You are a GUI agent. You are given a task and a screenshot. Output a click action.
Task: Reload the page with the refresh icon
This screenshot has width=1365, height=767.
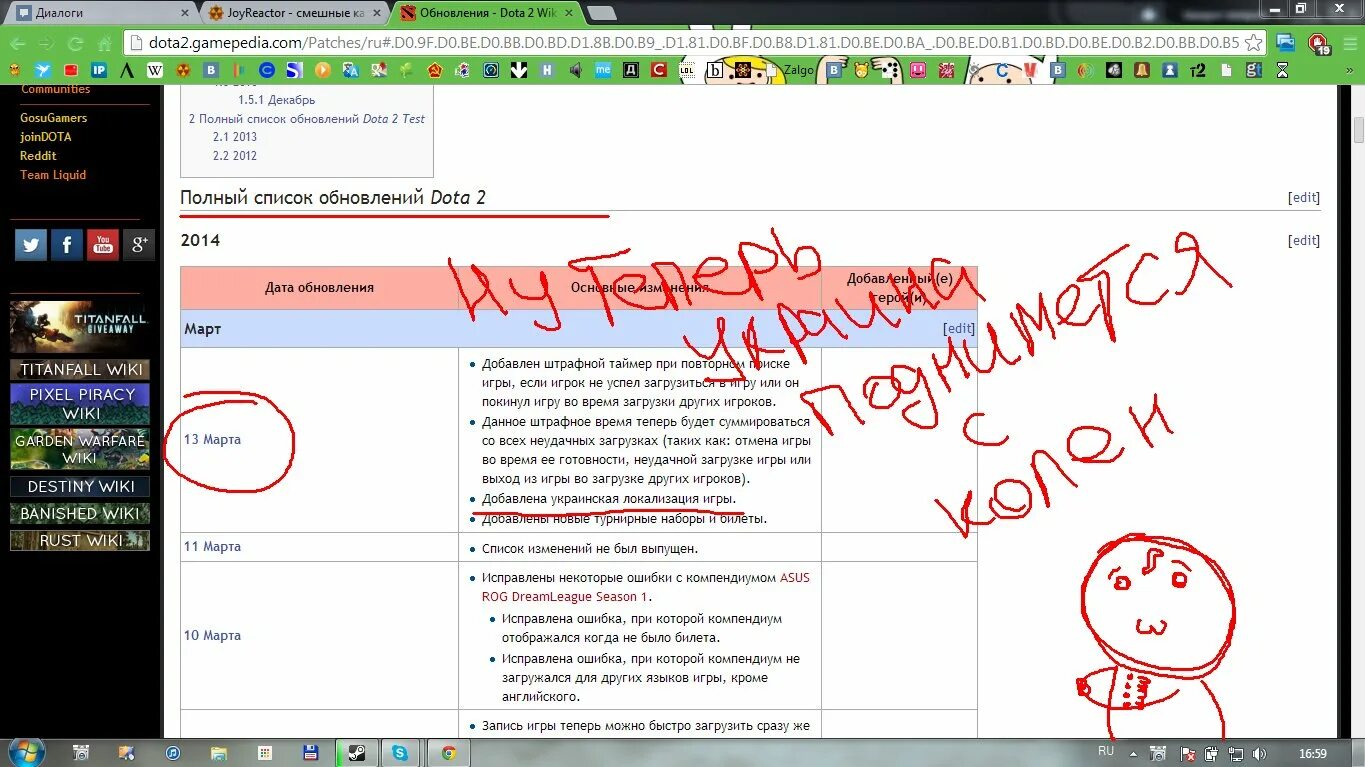76,43
